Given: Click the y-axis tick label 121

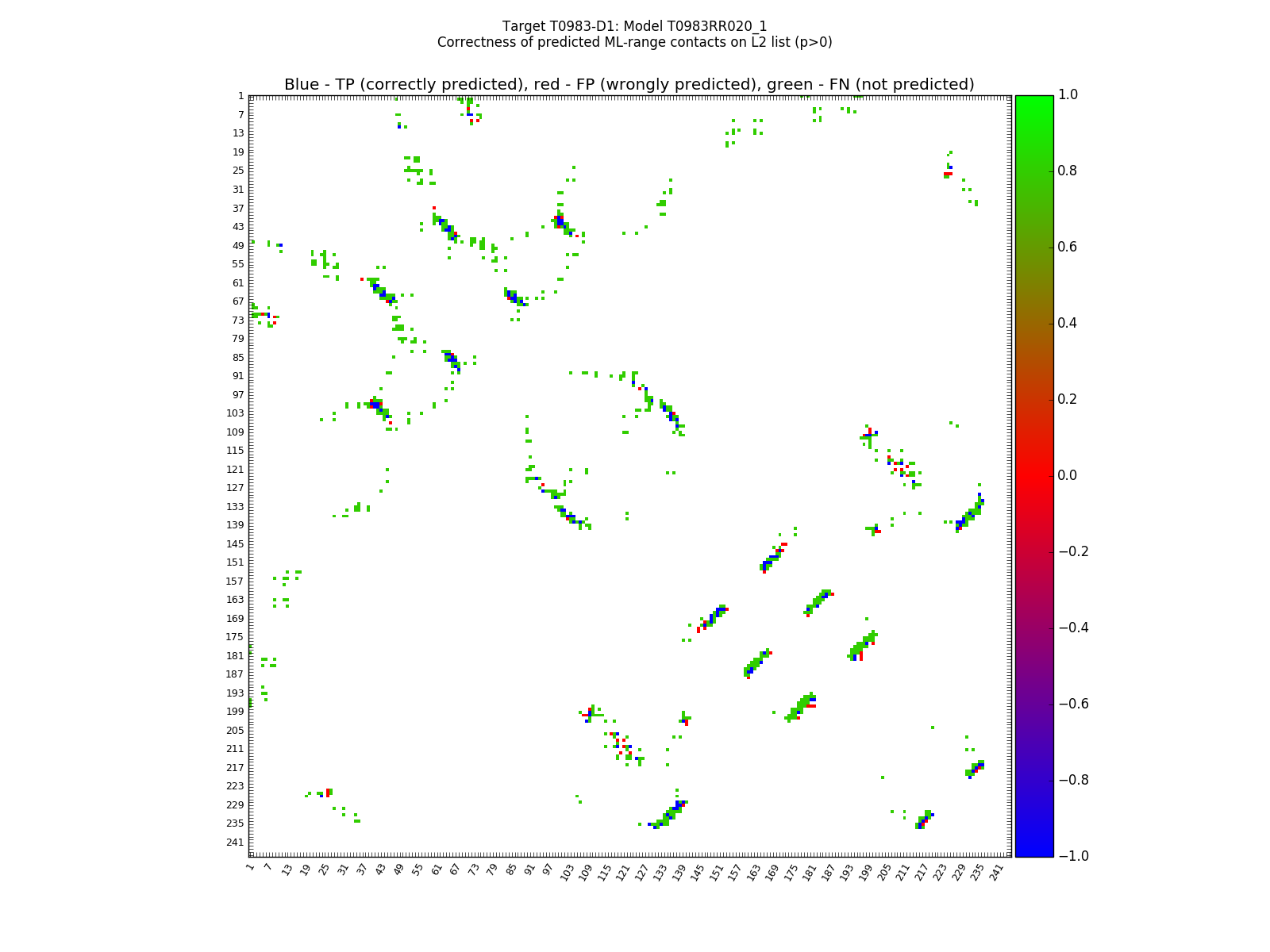Looking at the screenshot, I should pyautogui.click(x=235, y=470).
